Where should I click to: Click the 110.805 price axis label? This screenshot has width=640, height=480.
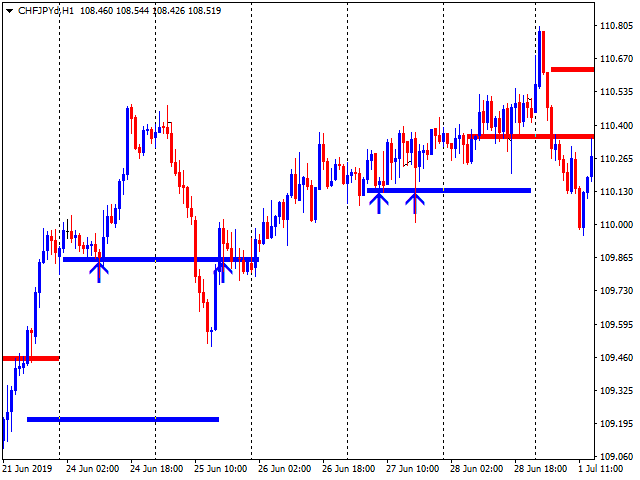tap(616, 26)
